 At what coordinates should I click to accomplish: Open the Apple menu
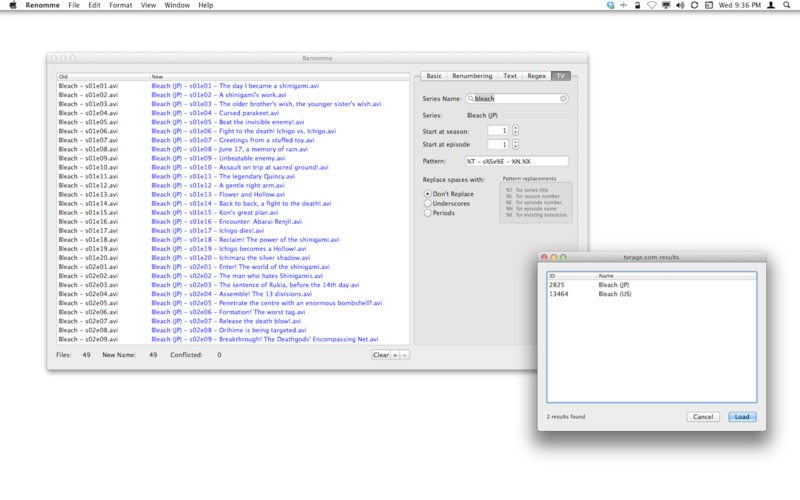click(x=13, y=5)
